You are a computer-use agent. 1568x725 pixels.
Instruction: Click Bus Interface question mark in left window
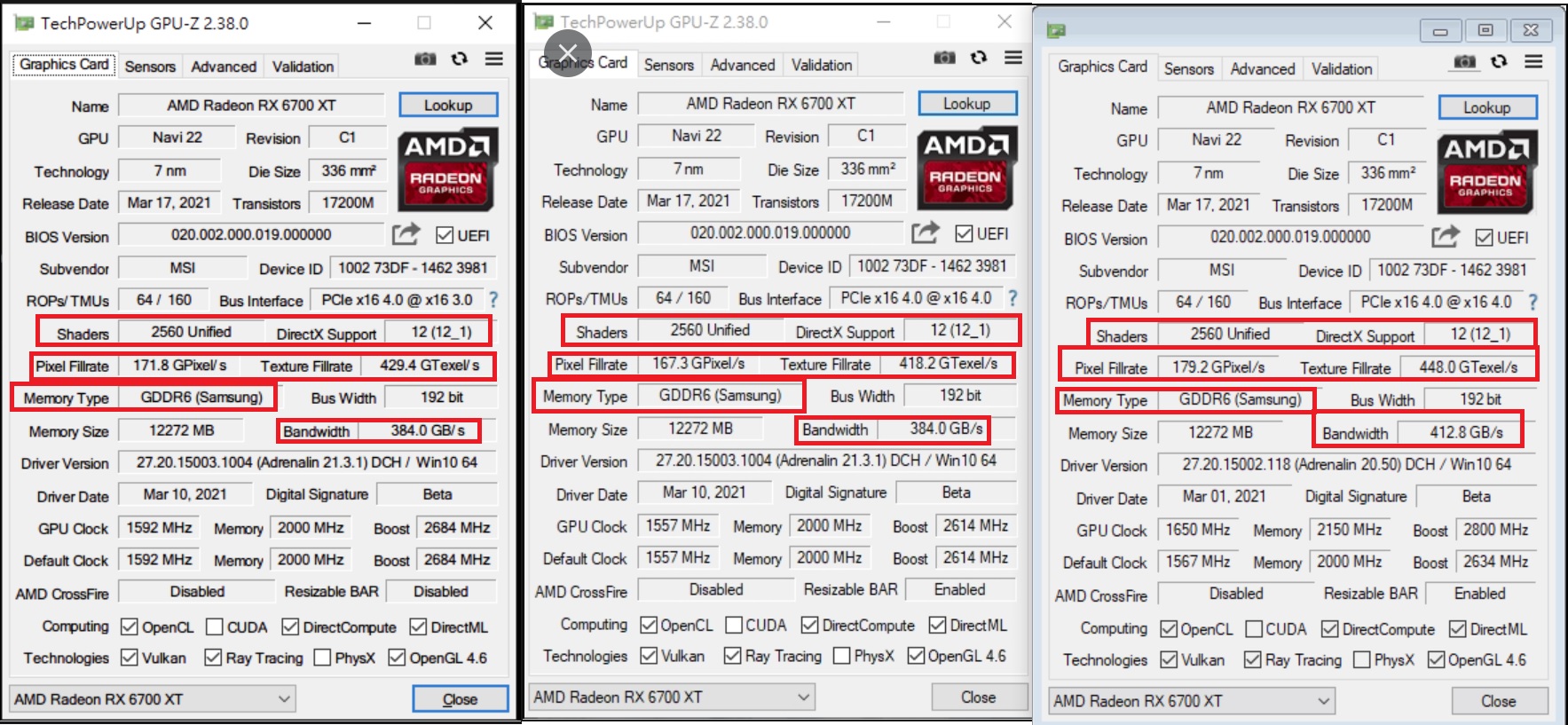point(493,300)
